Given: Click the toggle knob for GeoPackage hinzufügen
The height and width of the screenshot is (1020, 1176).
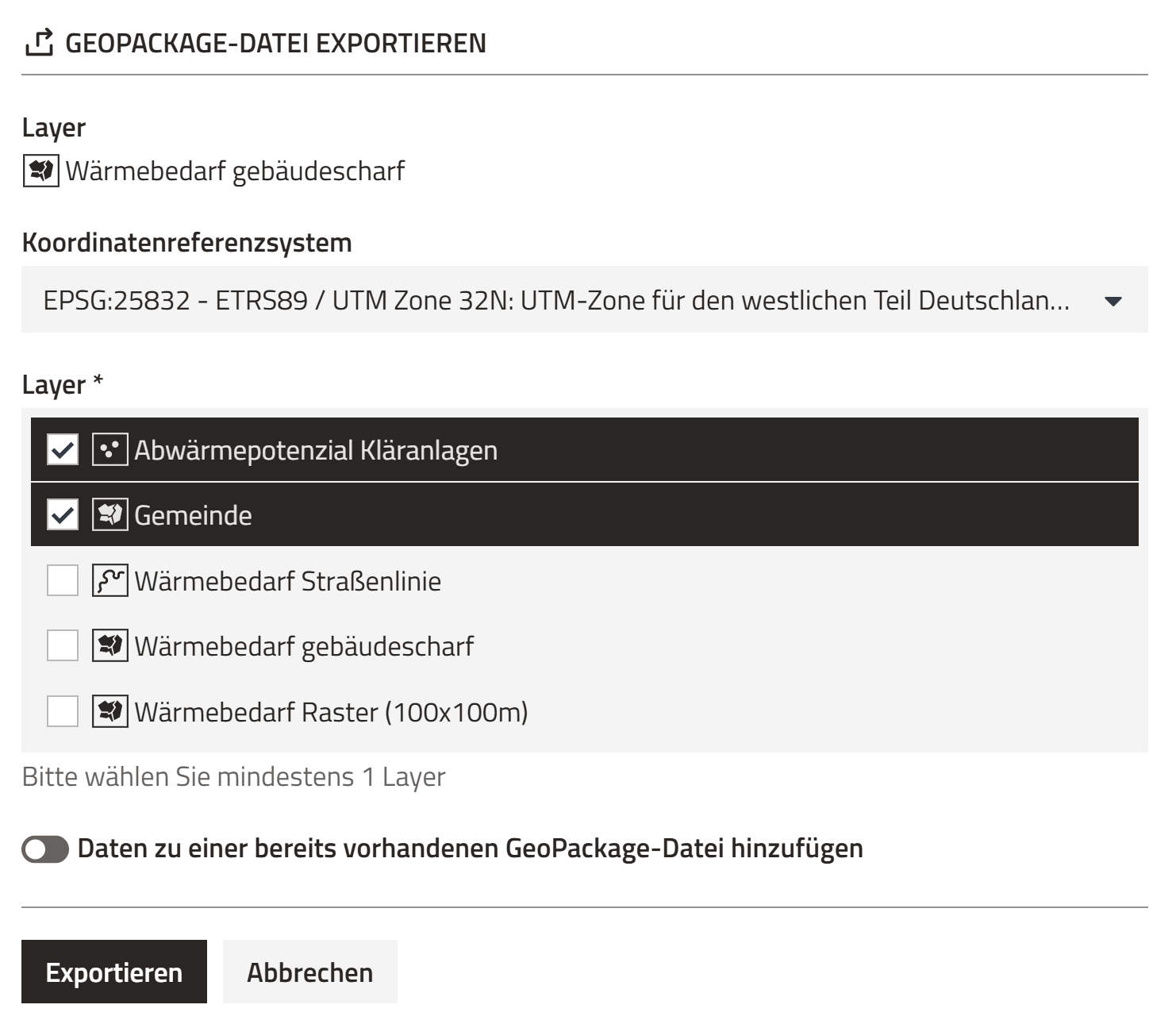Looking at the screenshot, I should tap(40, 851).
